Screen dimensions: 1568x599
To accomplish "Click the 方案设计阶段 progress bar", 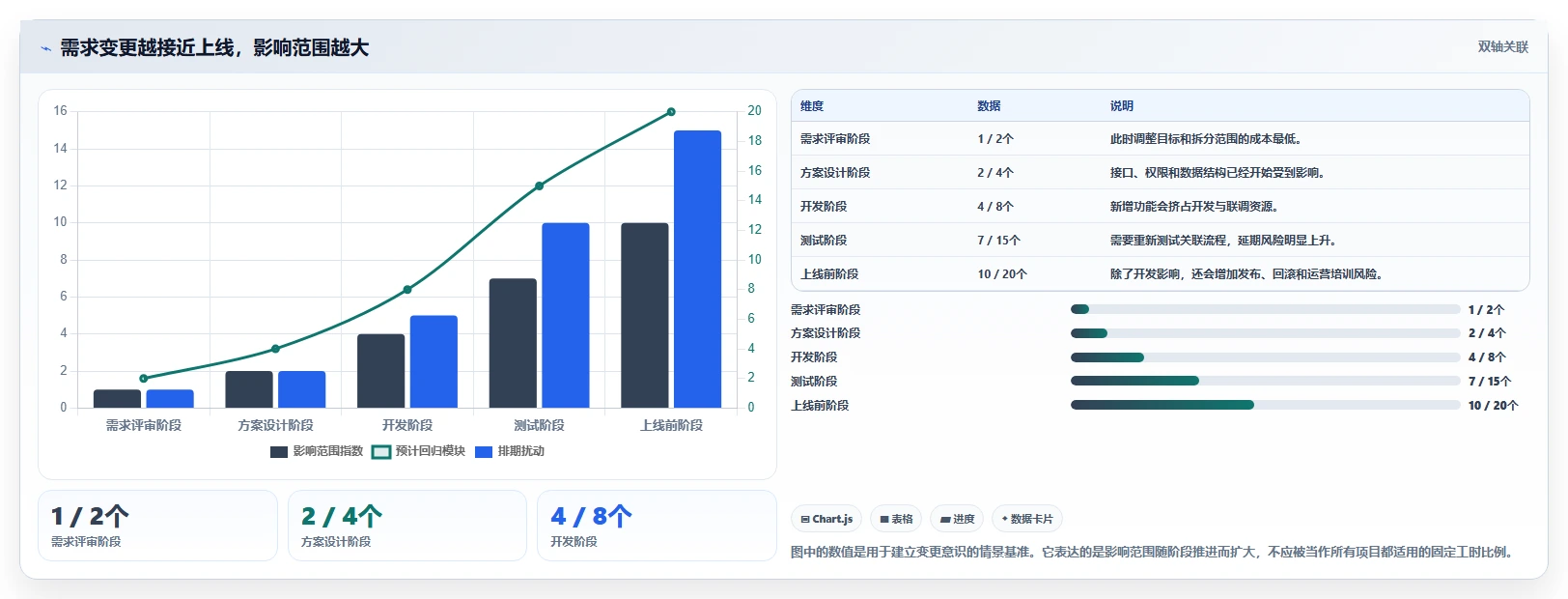I will (1265, 333).
